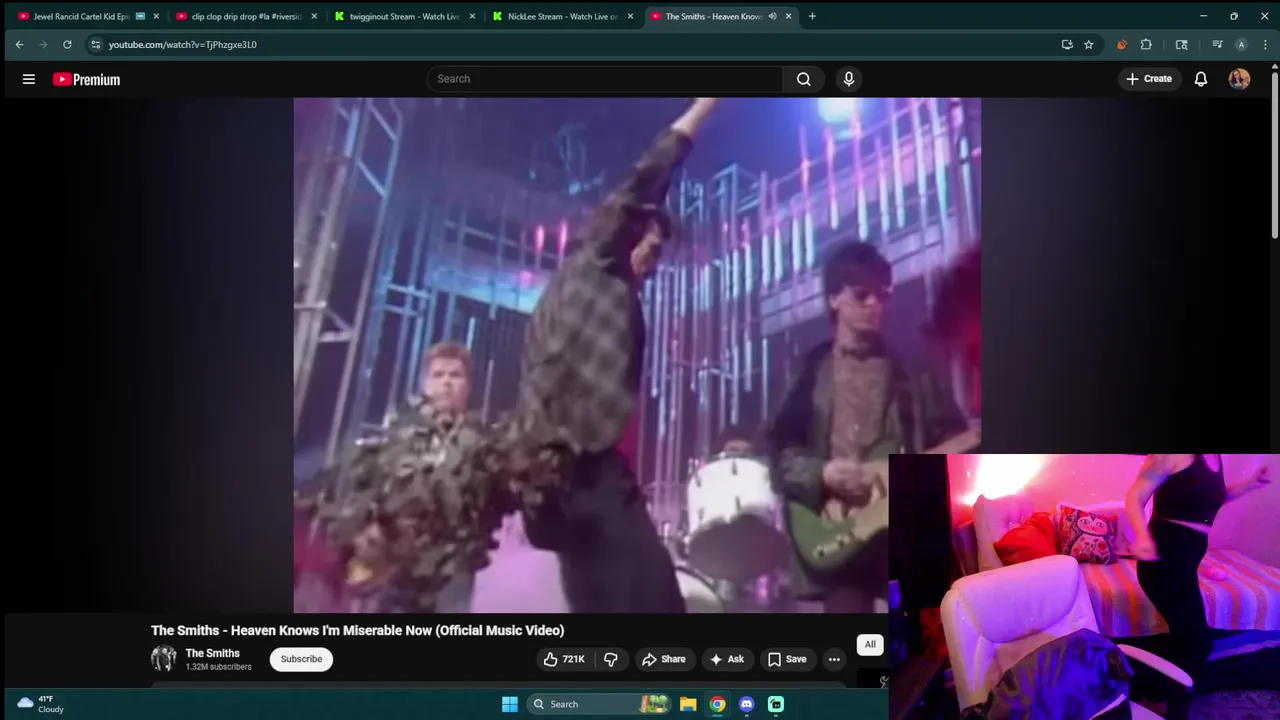
Task: Mute The Smiths tab via speaker icon
Action: click(x=772, y=16)
